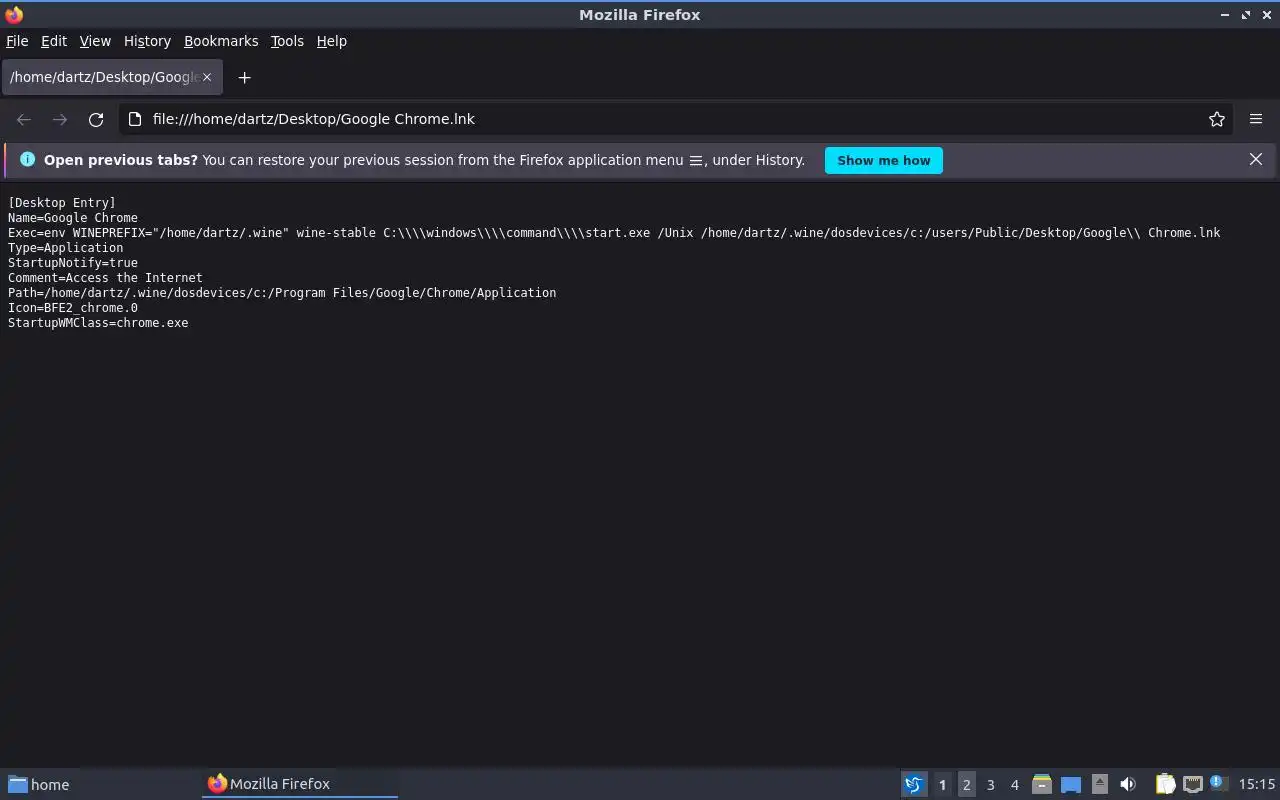Click the update notifier alert icon

[1218, 783]
